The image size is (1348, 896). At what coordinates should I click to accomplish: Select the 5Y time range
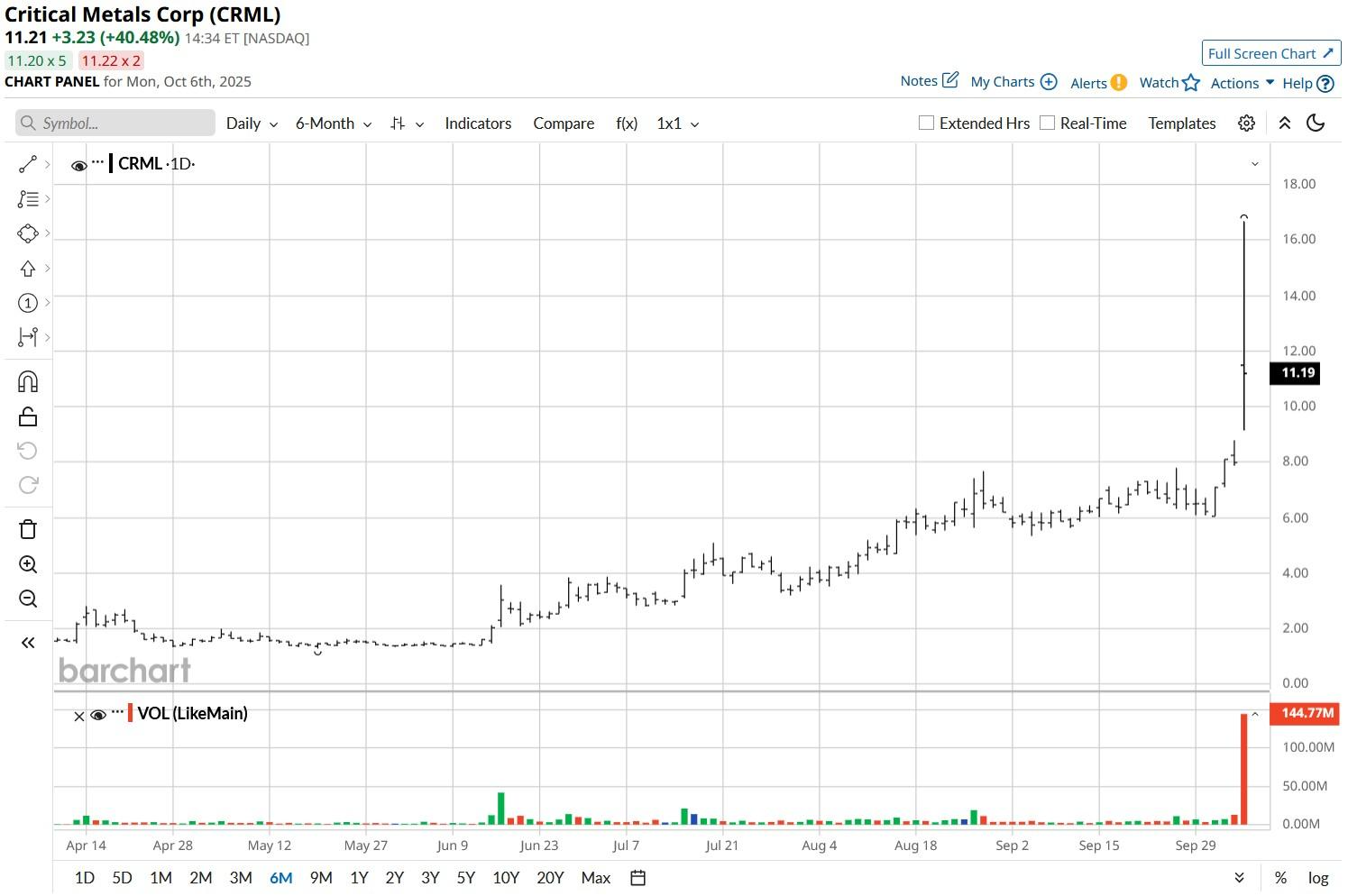click(x=465, y=878)
